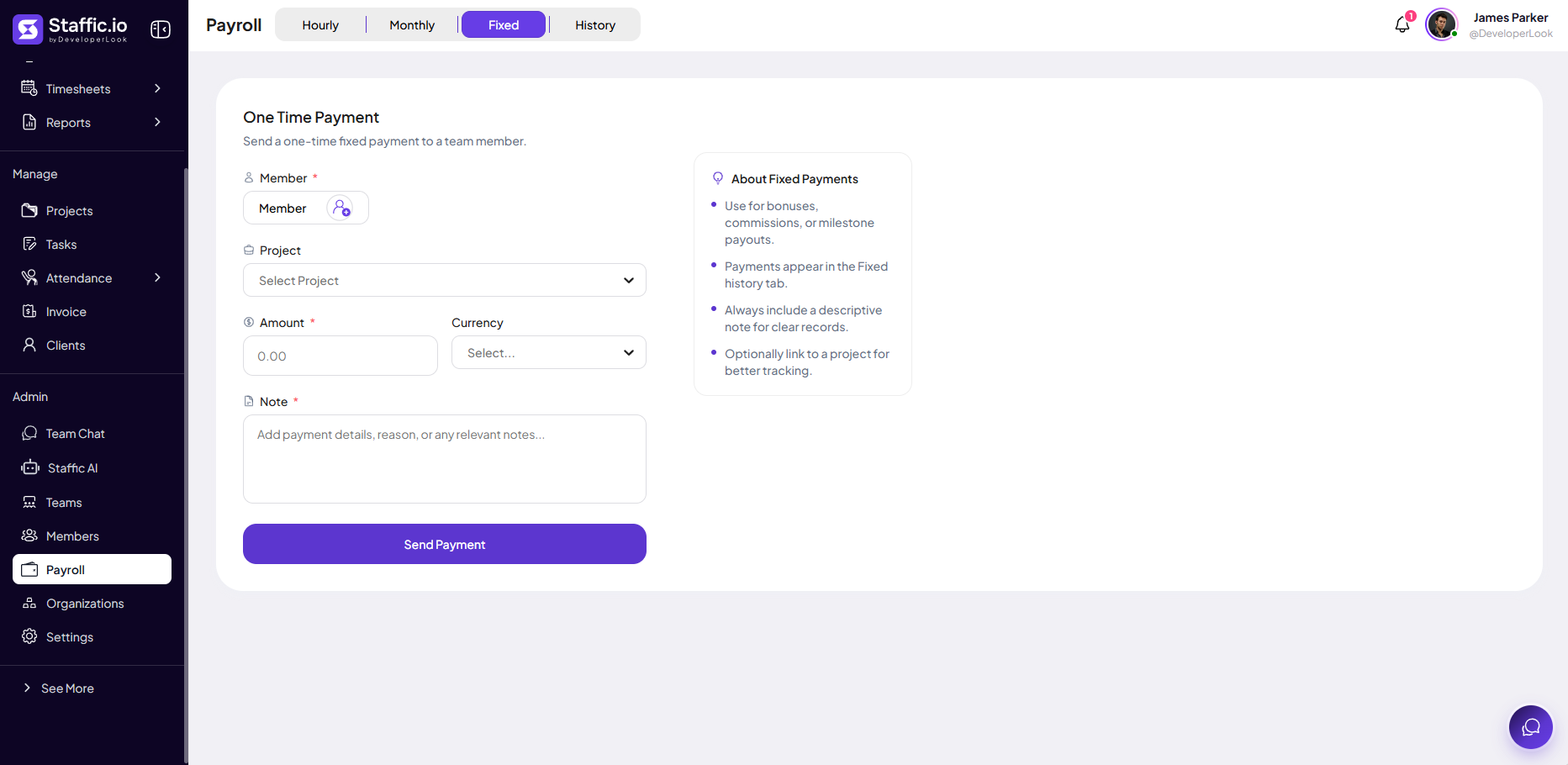Expand the Timesheets submenu chevron
The width and height of the screenshot is (1568, 765).
tap(157, 88)
